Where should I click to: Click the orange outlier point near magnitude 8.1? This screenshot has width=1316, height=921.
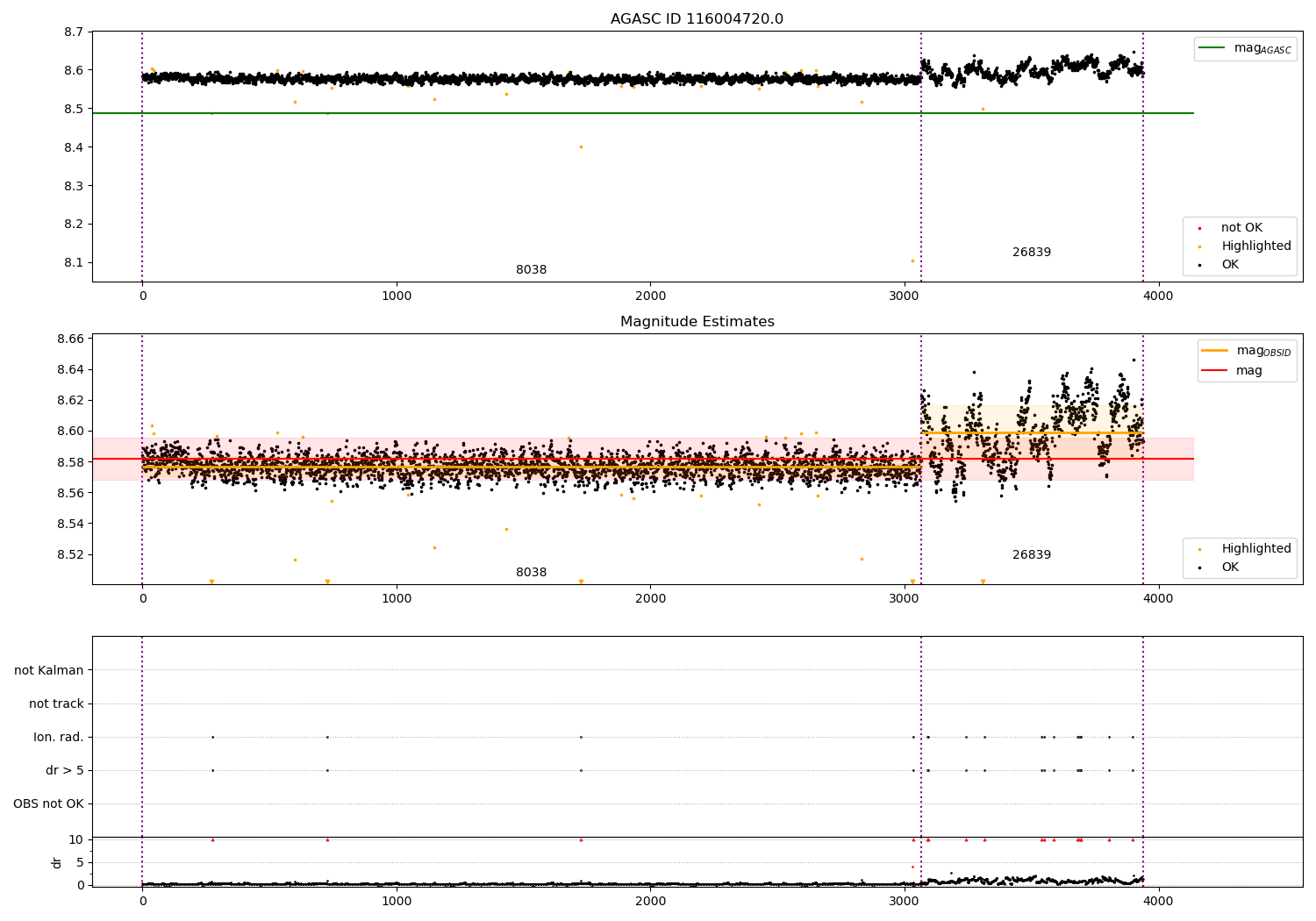912,261
